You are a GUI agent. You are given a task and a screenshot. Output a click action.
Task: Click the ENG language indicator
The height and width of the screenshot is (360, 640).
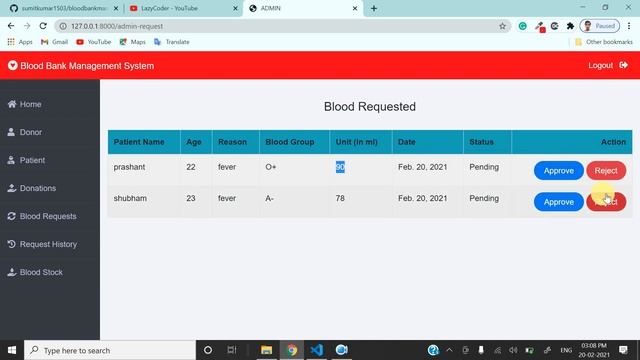click(x=566, y=350)
